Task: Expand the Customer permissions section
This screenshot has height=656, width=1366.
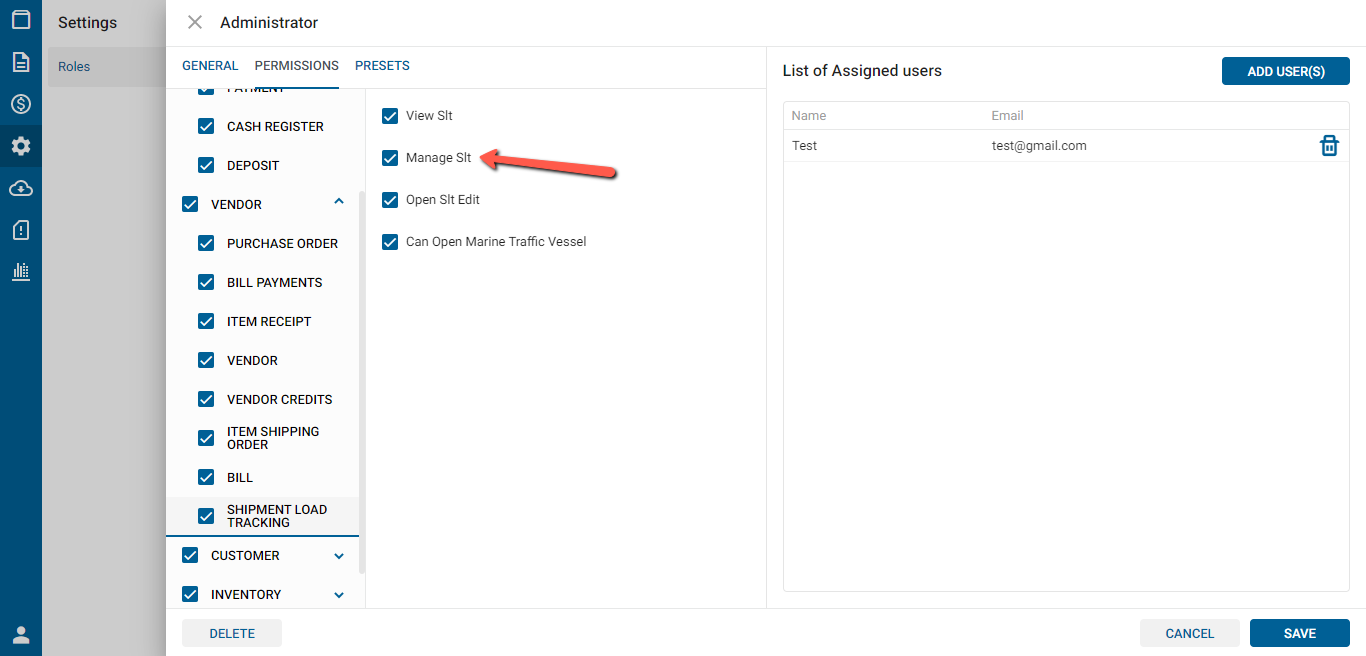Action: pyautogui.click(x=339, y=556)
